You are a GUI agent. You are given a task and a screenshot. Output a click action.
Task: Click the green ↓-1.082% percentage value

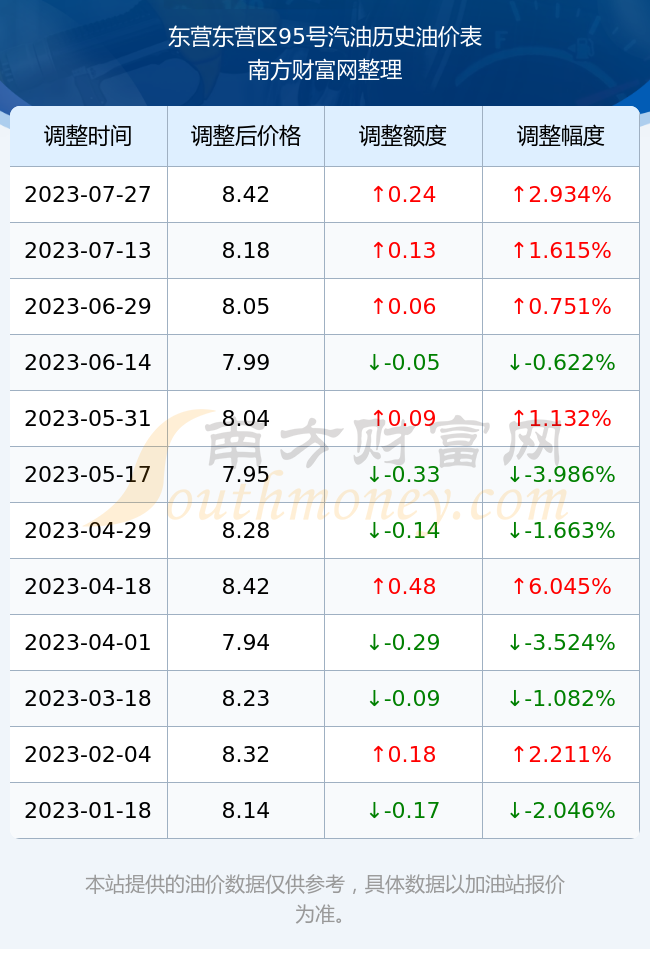(561, 699)
